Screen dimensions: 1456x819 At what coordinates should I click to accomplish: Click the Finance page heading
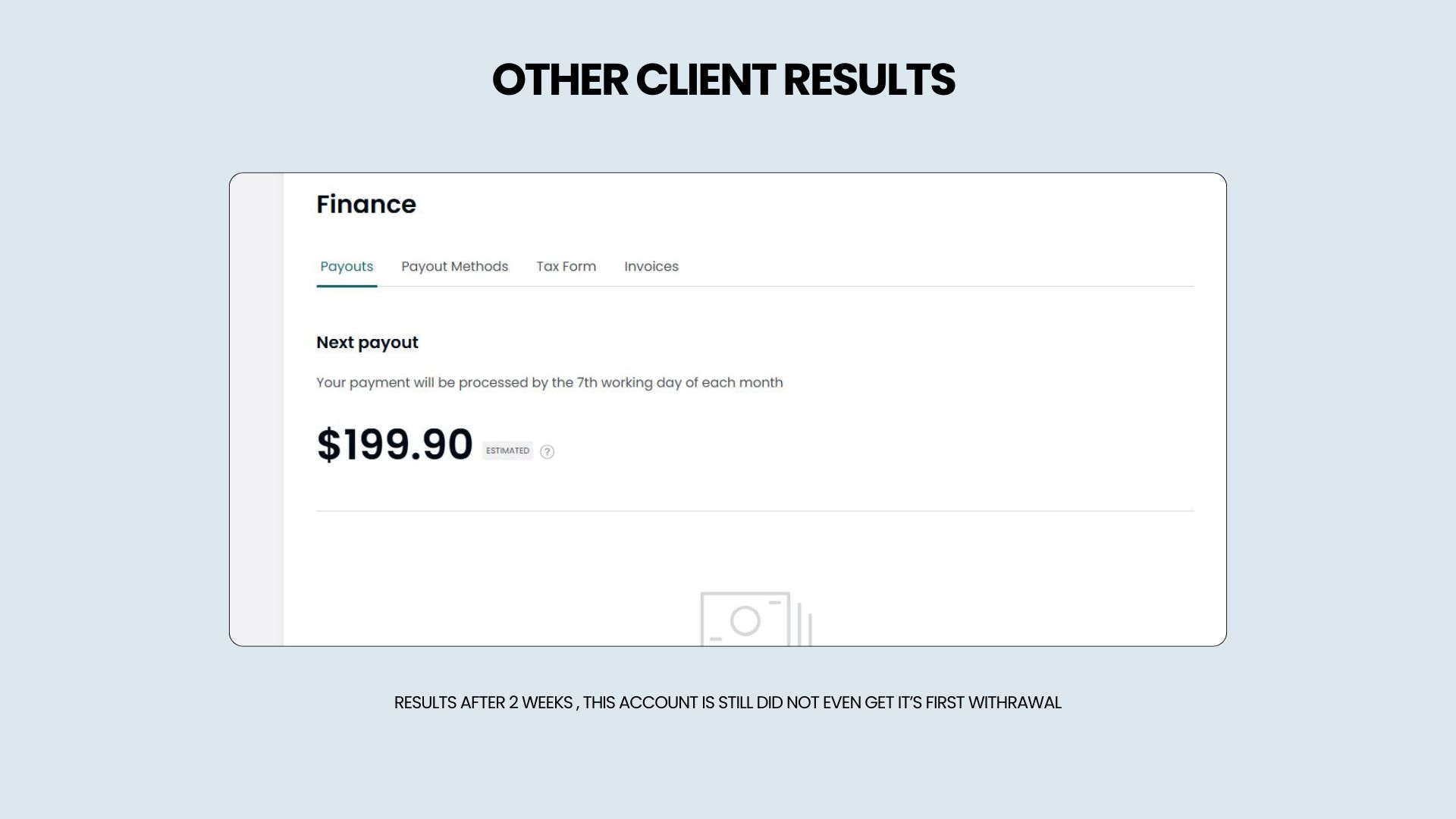(366, 204)
